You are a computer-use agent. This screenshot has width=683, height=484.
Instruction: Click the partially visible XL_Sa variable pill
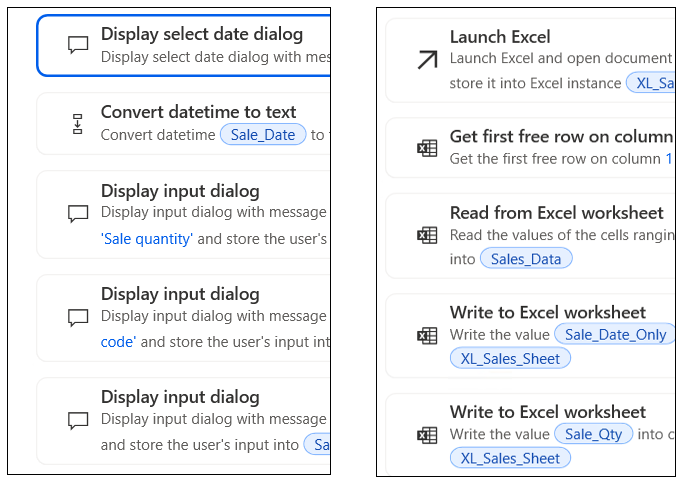[650, 83]
